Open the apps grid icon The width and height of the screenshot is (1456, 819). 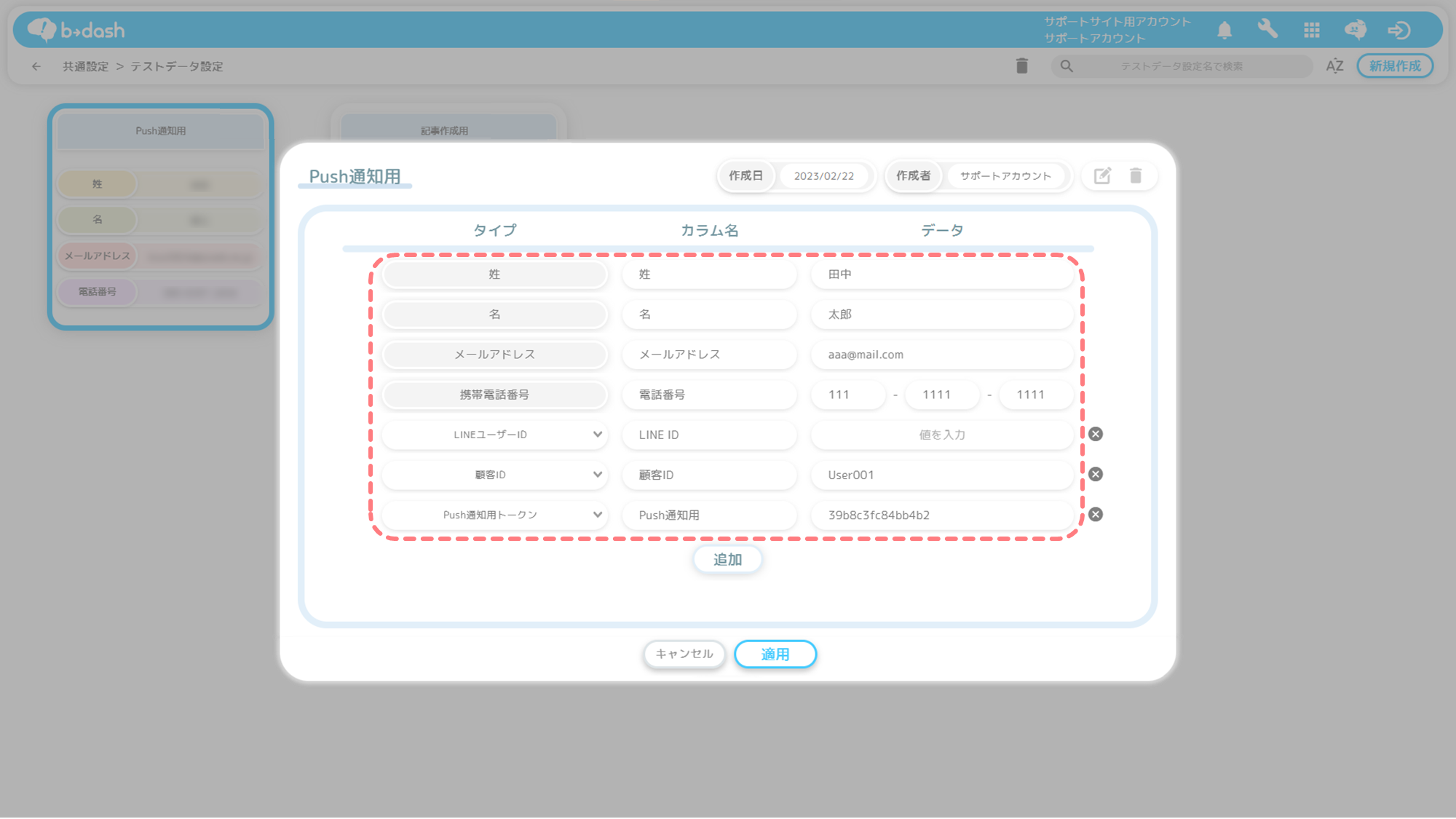tap(1312, 30)
